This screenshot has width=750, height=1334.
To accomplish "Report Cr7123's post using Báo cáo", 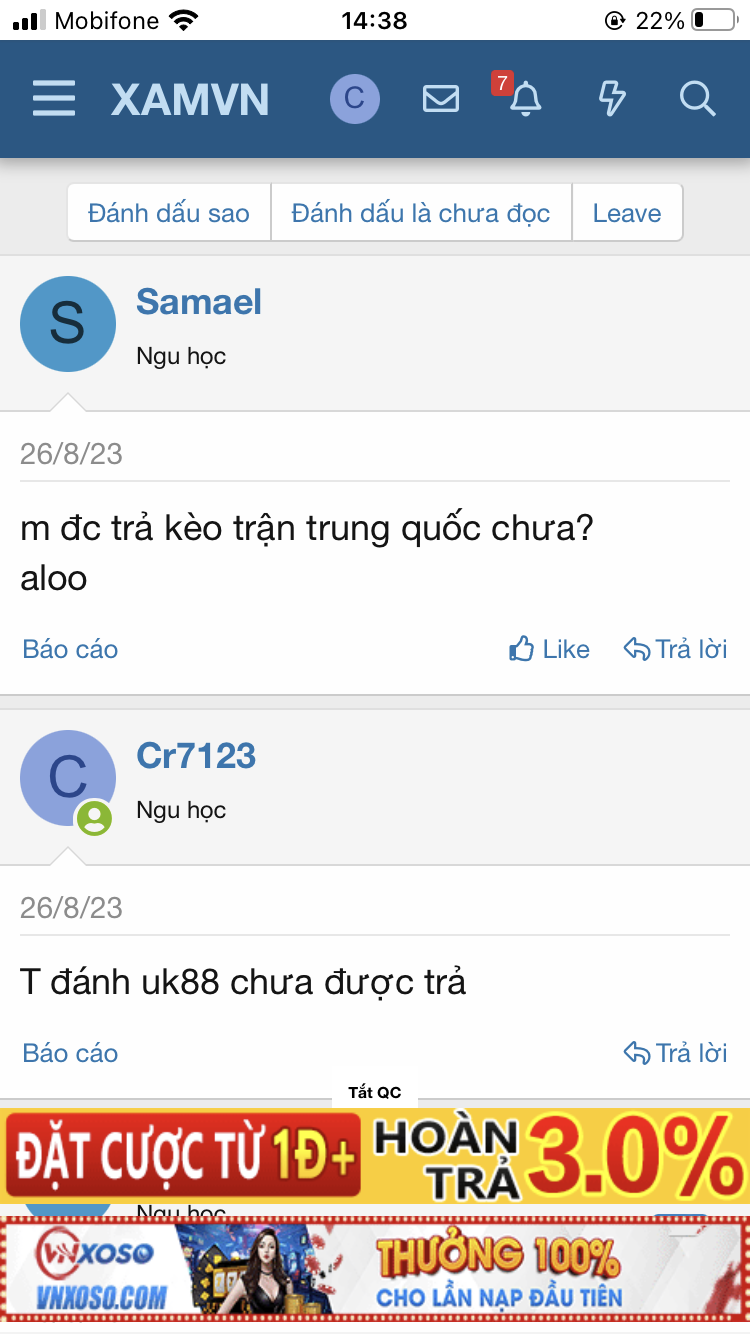I will pos(69,1052).
